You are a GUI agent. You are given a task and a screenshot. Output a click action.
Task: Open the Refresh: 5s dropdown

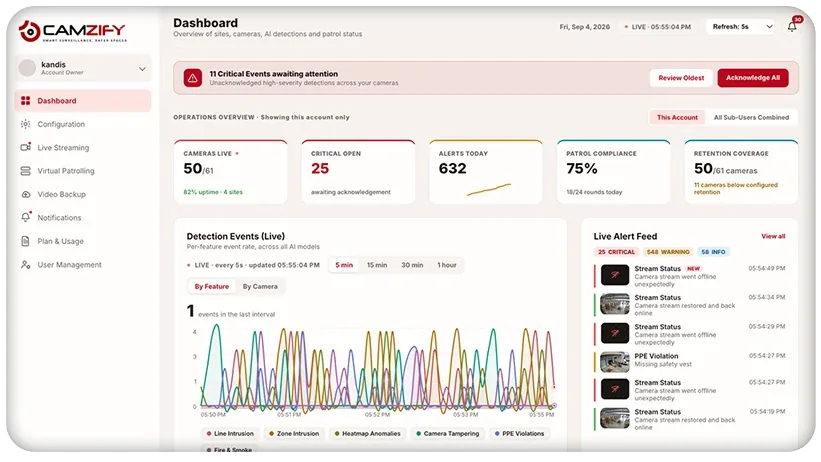pyautogui.click(x=742, y=27)
